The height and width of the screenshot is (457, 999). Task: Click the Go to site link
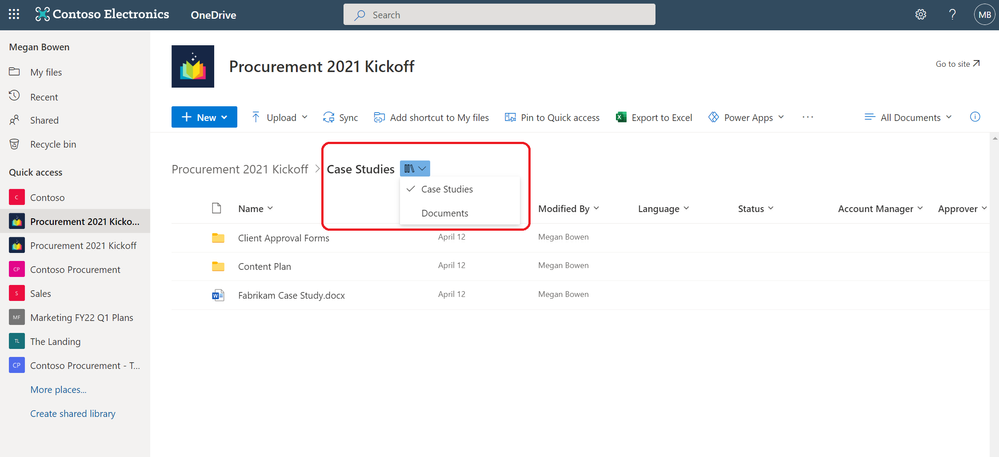coord(958,64)
